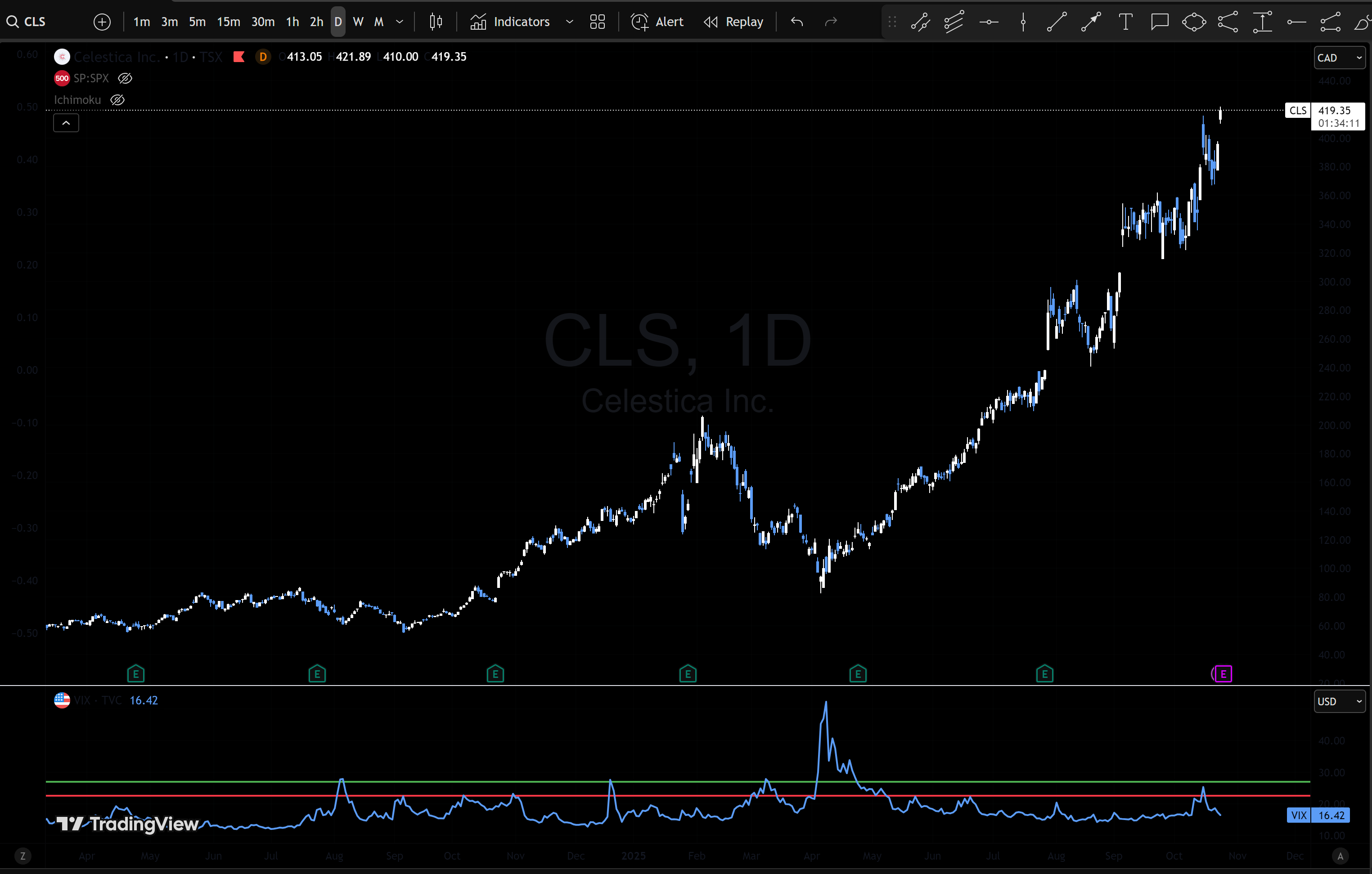Click the red flag next to TSX
Viewport: 1372px width, 874px height.
(239, 56)
